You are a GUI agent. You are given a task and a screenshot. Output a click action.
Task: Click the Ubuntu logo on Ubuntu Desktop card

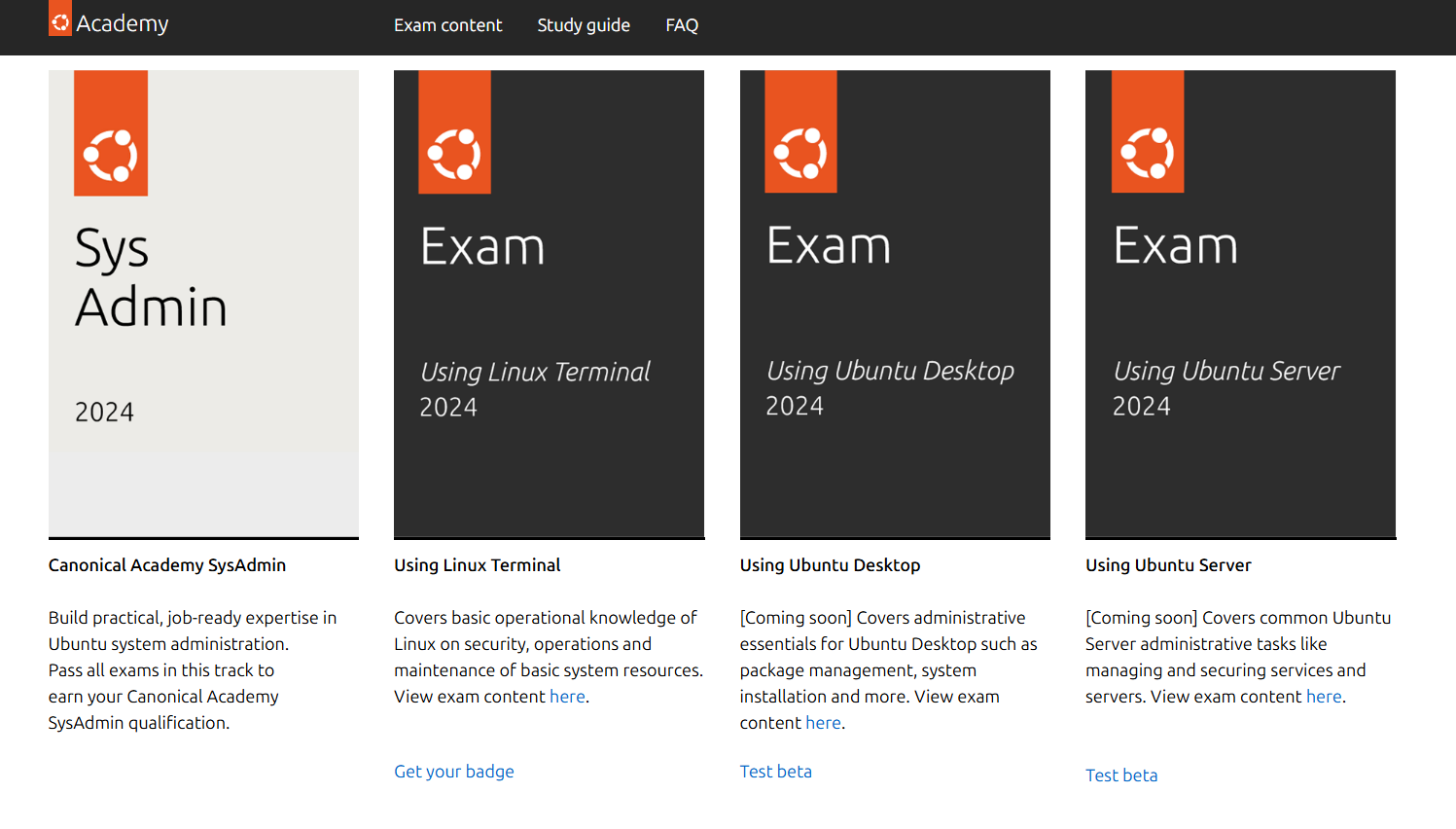pyautogui.click(x=800, y=153)
